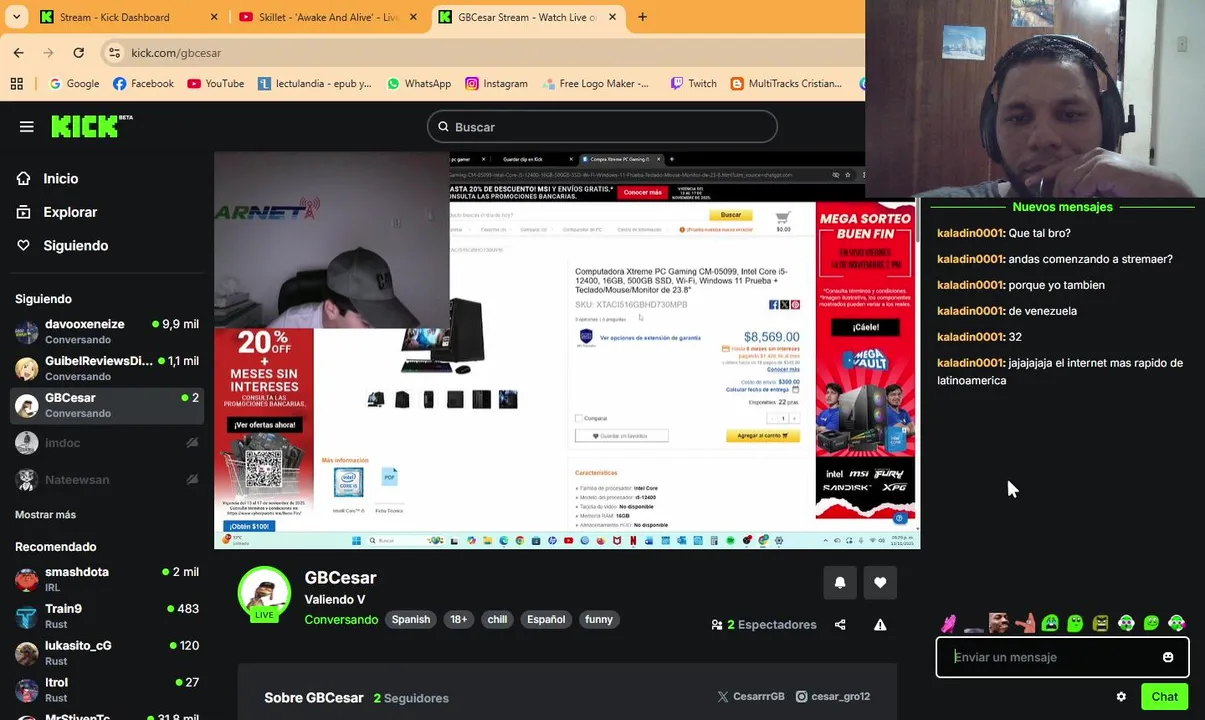
Task: Open the tab search dropdown arrow
Action: pyautogui.click(x=16, y=17)
